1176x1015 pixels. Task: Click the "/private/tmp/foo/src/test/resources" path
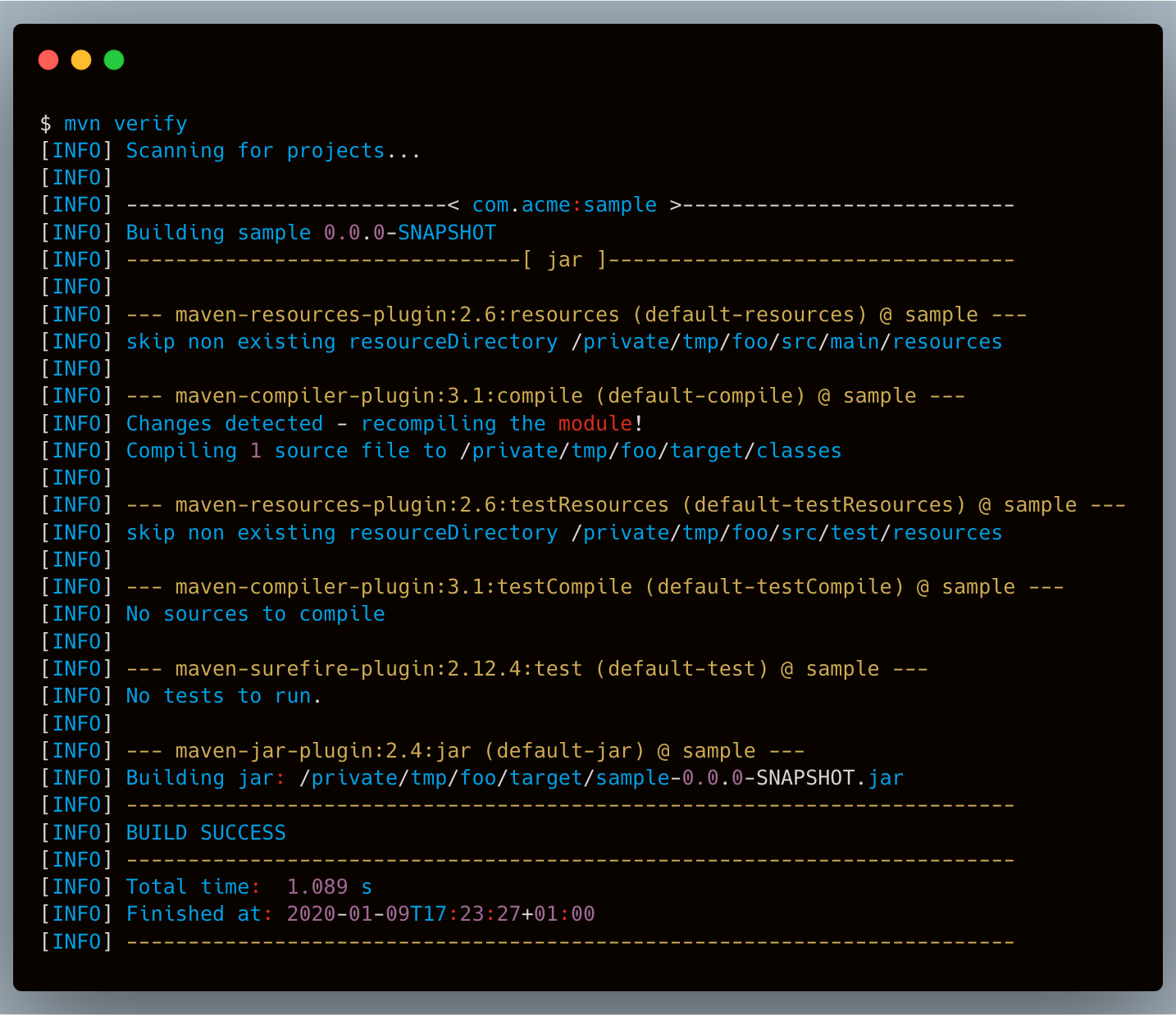[787, 533]
